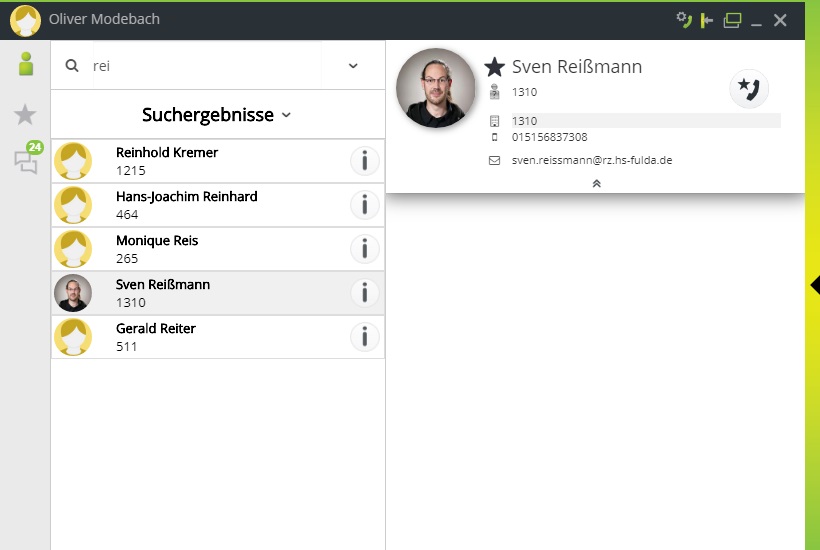Open the call settings gear-phone icon
This screenshot has width=820, height=550.
684,20
